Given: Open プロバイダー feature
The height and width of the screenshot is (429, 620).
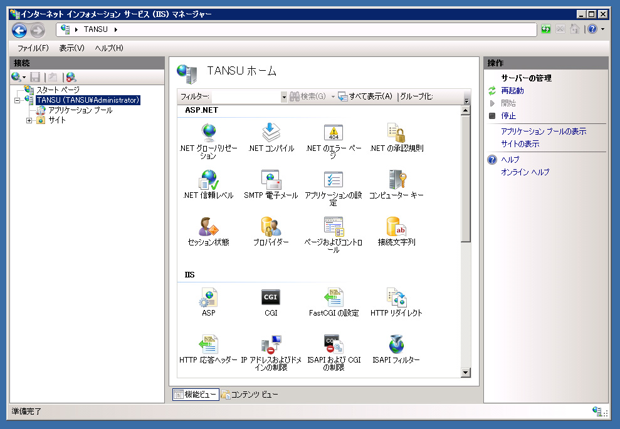Looking at the screenshot, I should click(x=271, y=231).
